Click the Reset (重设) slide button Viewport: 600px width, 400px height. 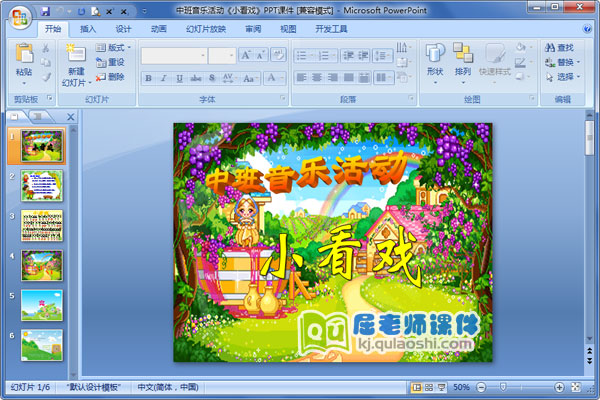tap(111, 62)
